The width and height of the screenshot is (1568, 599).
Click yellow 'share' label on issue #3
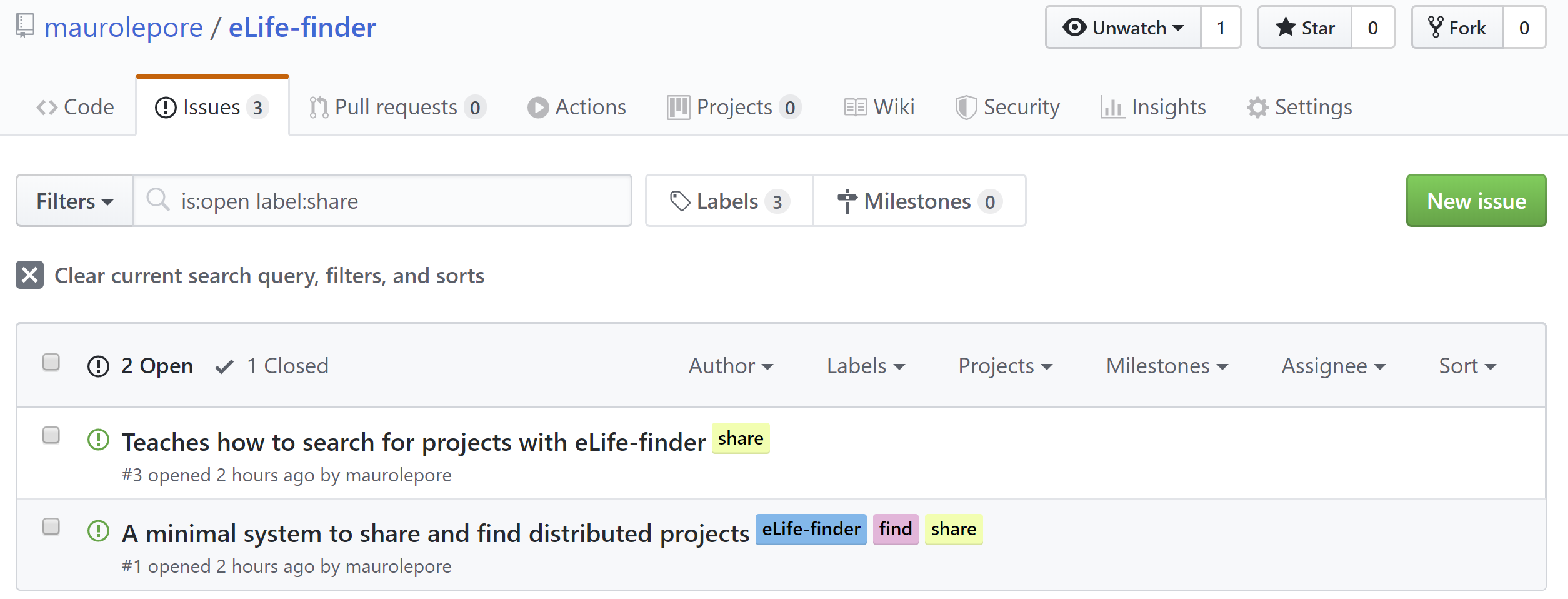coord(741,438)
